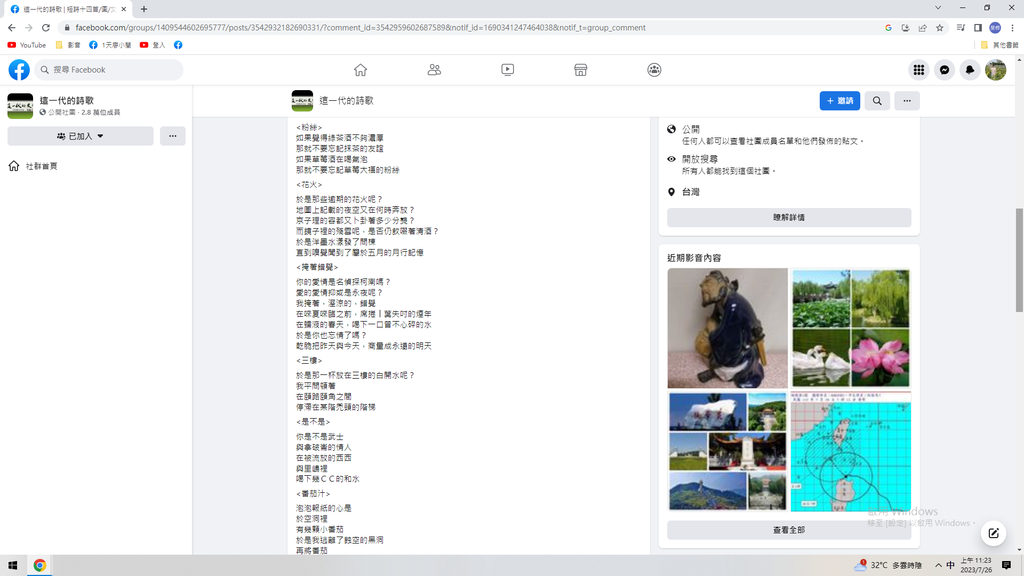Open Messenger chat icon

tap(944, 70)
